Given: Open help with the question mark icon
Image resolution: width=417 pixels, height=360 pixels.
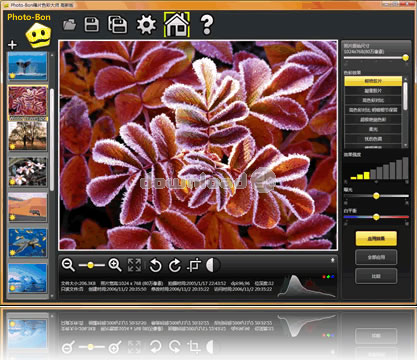Looking at the screenshot, I should pos(207,25).
